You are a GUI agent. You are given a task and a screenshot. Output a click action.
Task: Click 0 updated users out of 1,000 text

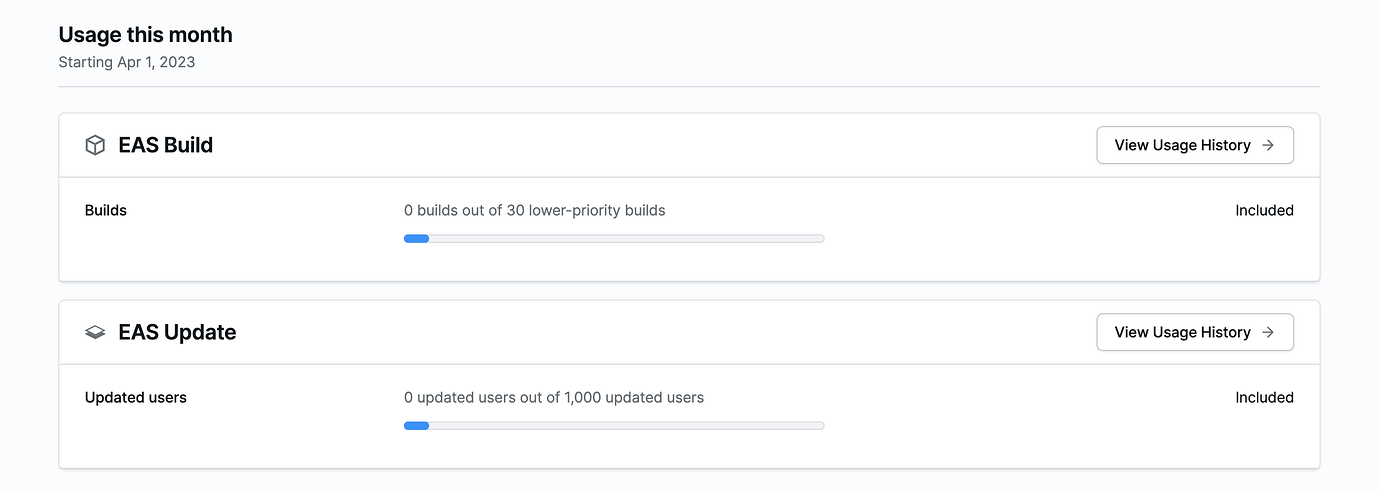[553, 398]
